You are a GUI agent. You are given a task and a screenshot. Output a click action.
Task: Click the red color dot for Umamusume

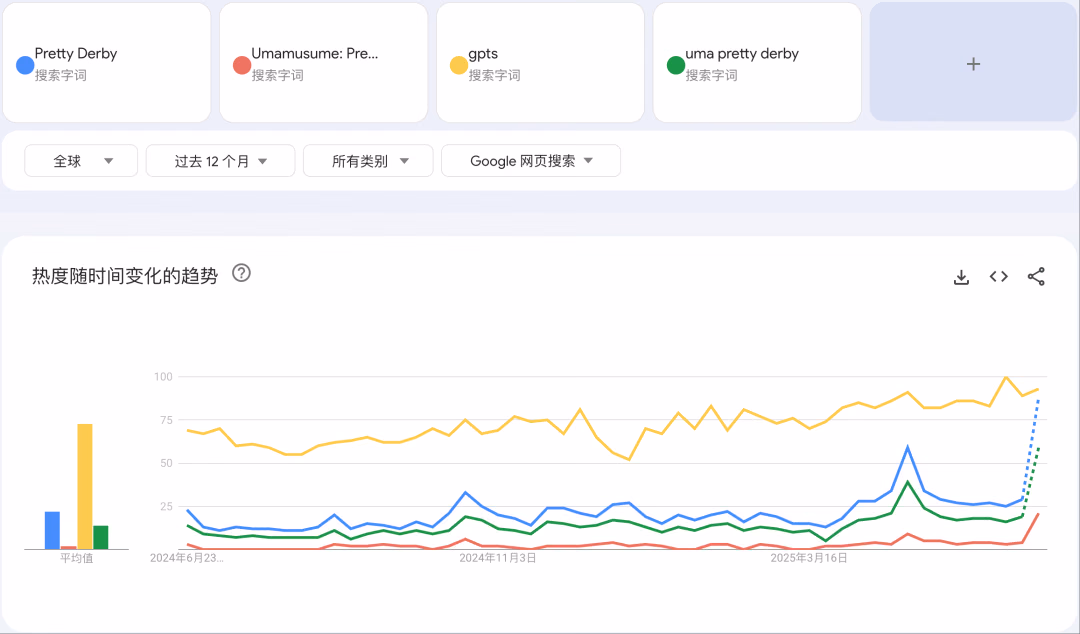[x=242, y=65]
